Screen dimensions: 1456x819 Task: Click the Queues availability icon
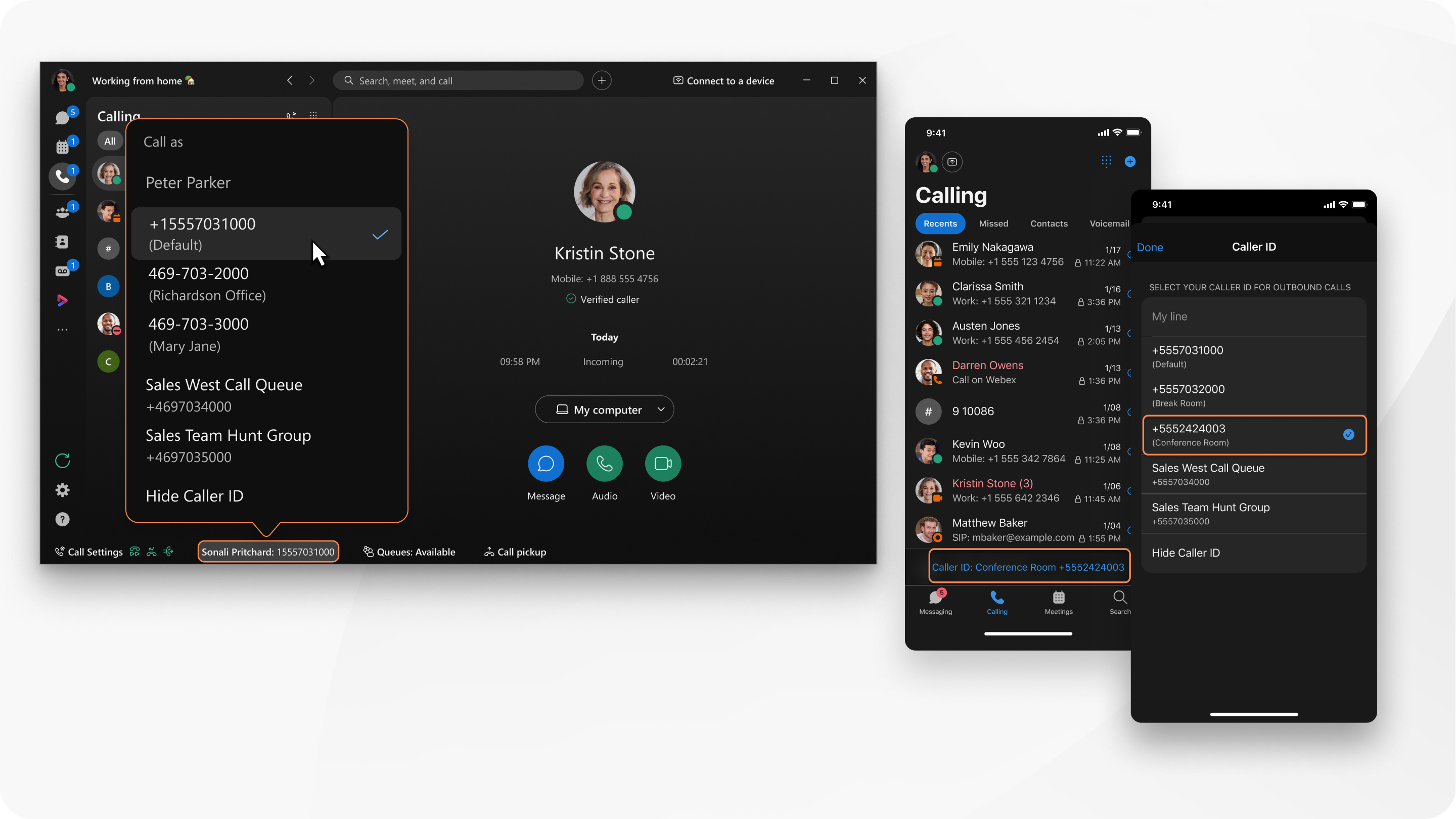[x=367, y=551]
